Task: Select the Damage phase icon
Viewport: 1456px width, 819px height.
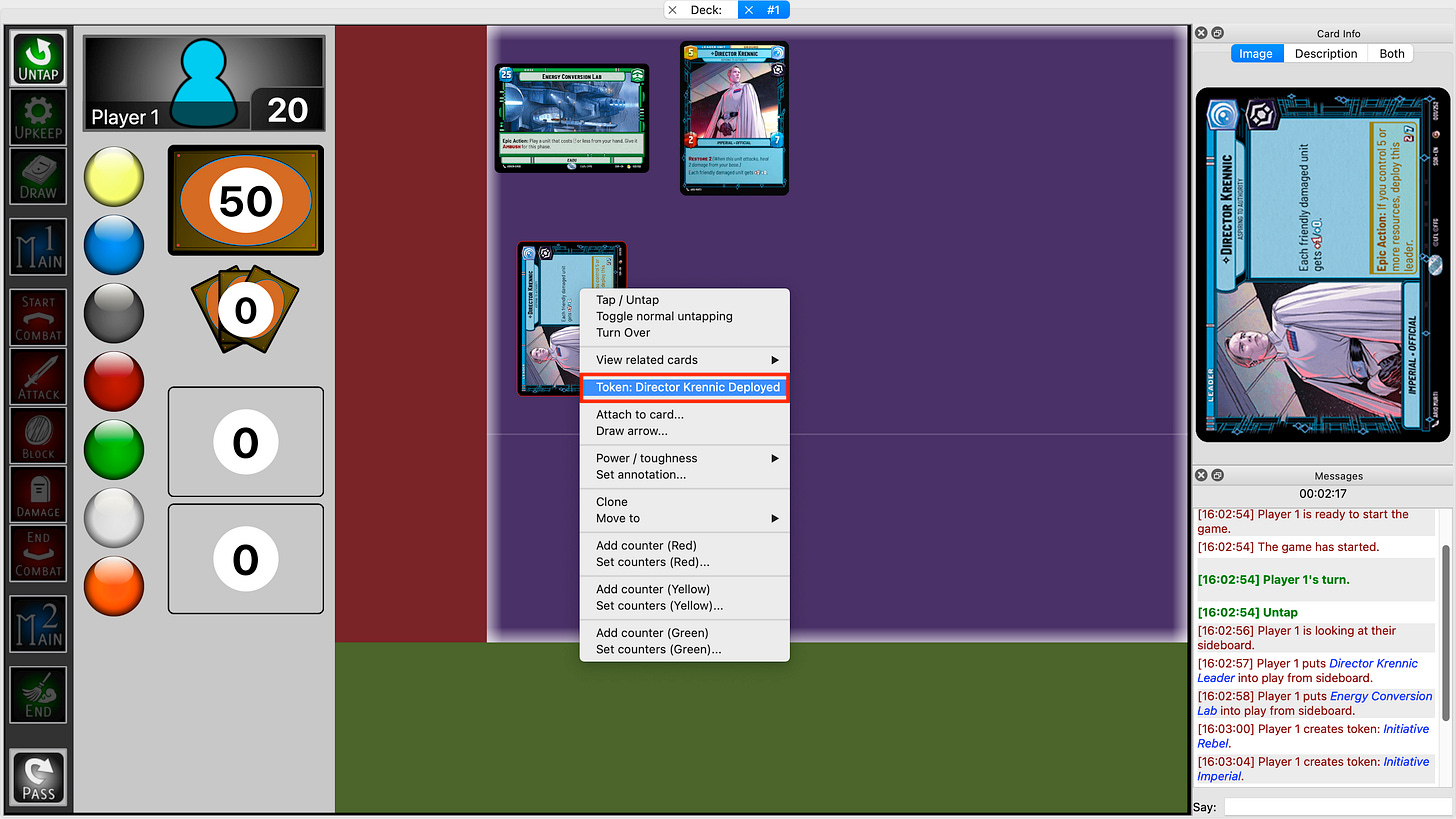Action: click(38, 494)
